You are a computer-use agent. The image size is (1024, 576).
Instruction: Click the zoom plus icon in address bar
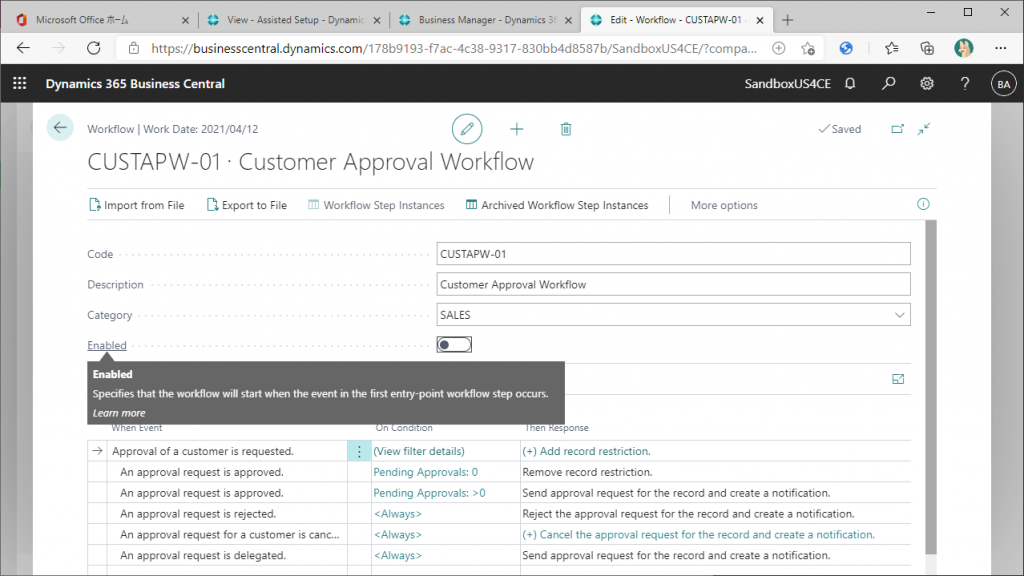click(x=778, y=48)
